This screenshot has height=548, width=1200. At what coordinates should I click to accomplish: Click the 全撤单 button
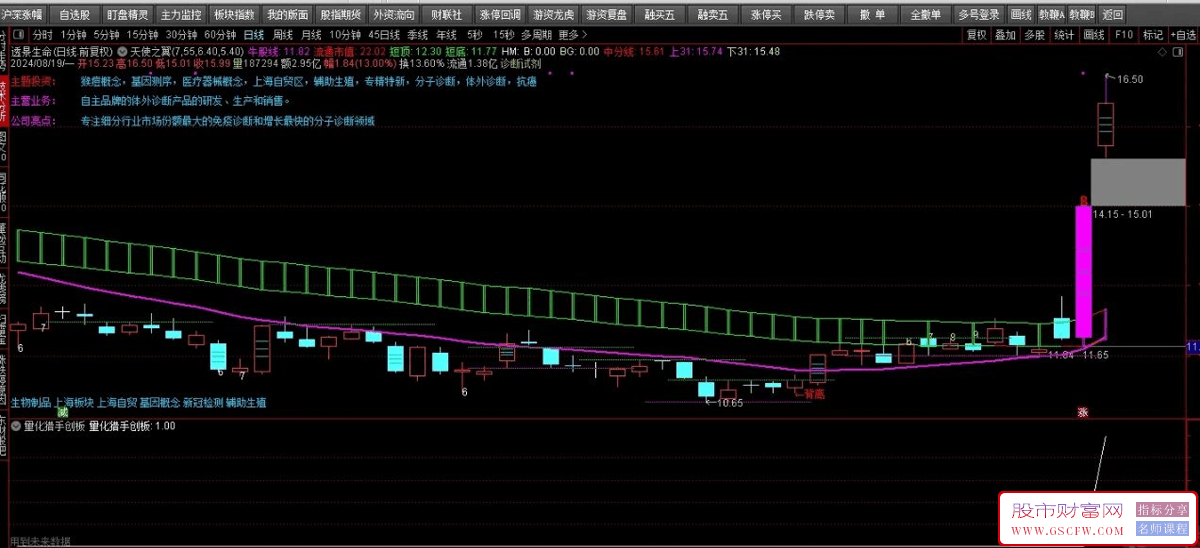point(926,15)
